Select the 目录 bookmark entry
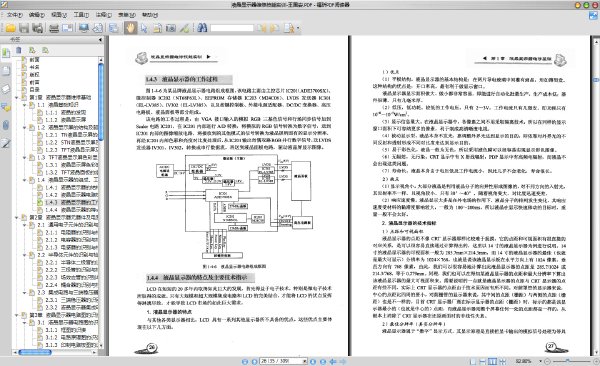The height and width of the screenshot is (366, 600). point(34,90)
